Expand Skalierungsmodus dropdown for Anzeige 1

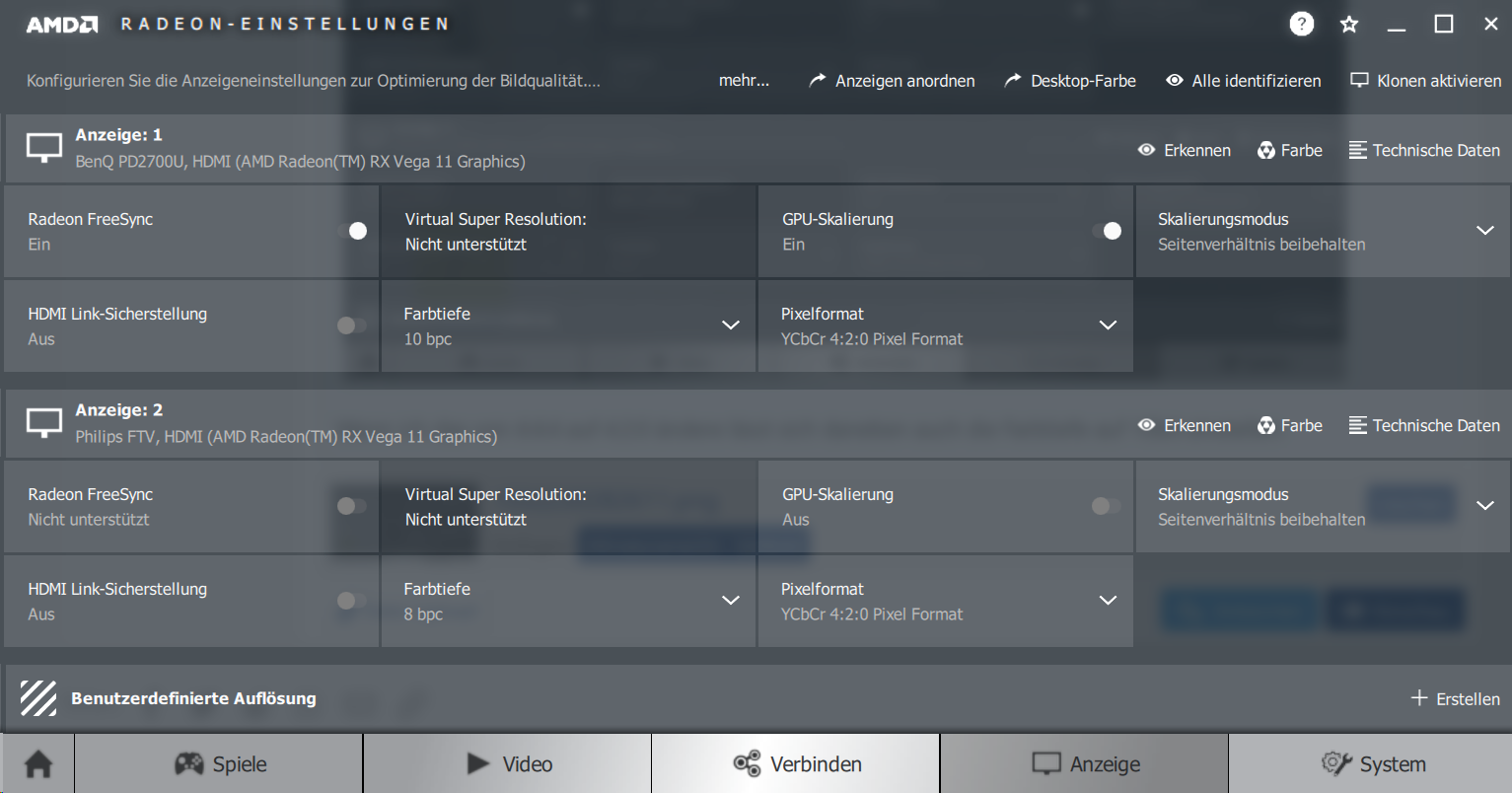tap(1485, 231)
